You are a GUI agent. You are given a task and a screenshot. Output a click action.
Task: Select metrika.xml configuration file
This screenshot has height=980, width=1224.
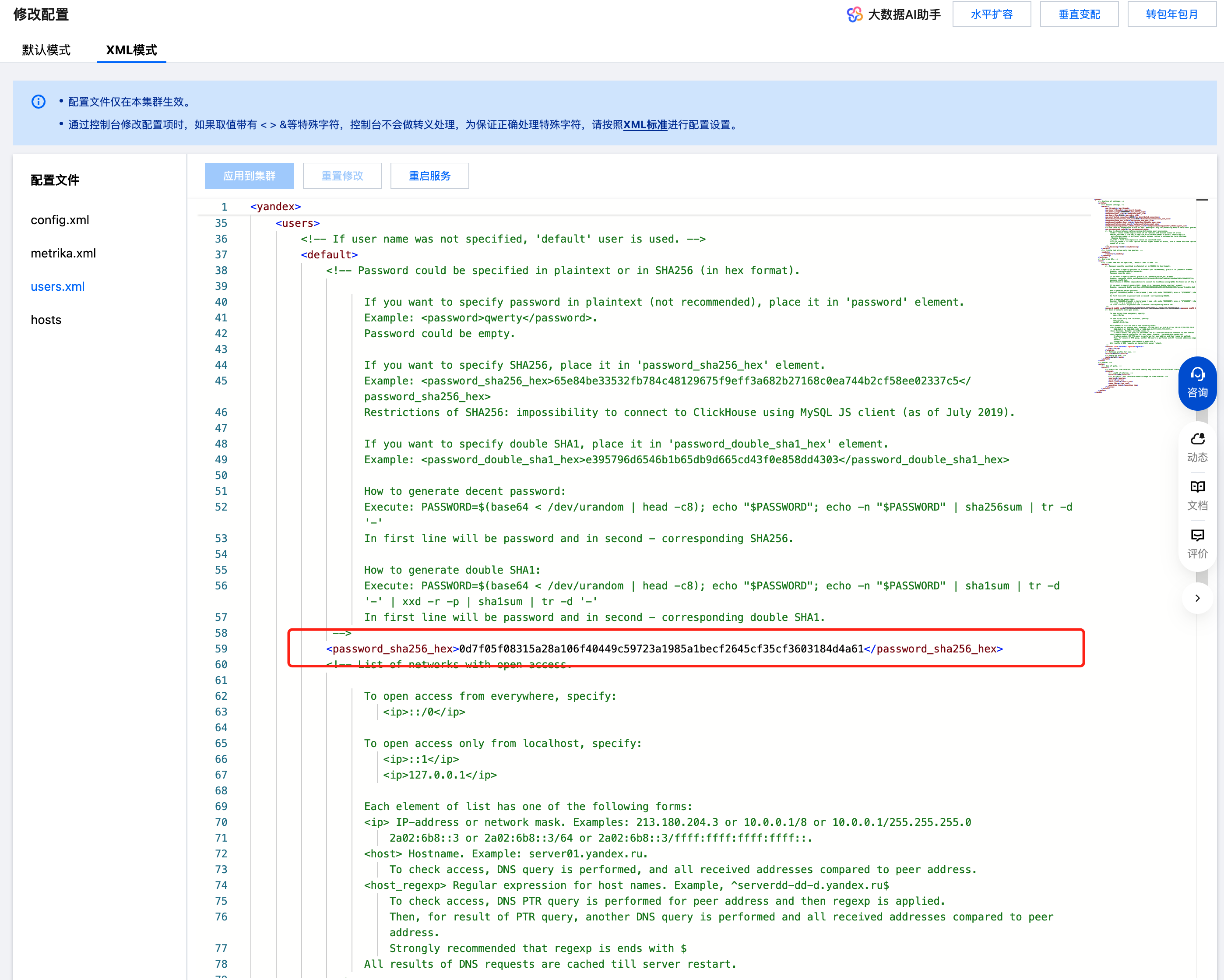[63, 253]
